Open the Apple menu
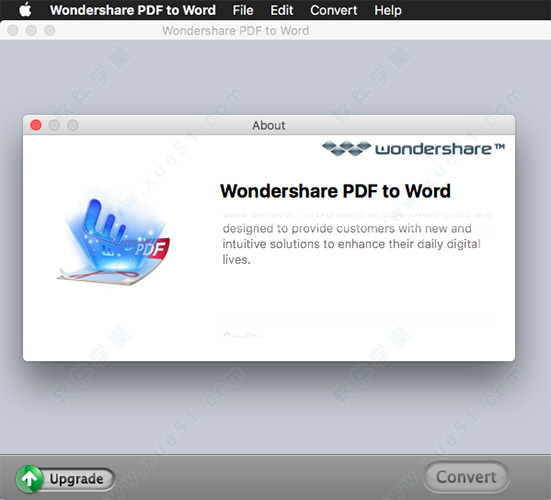551x500 pixels. click(25, 10)
